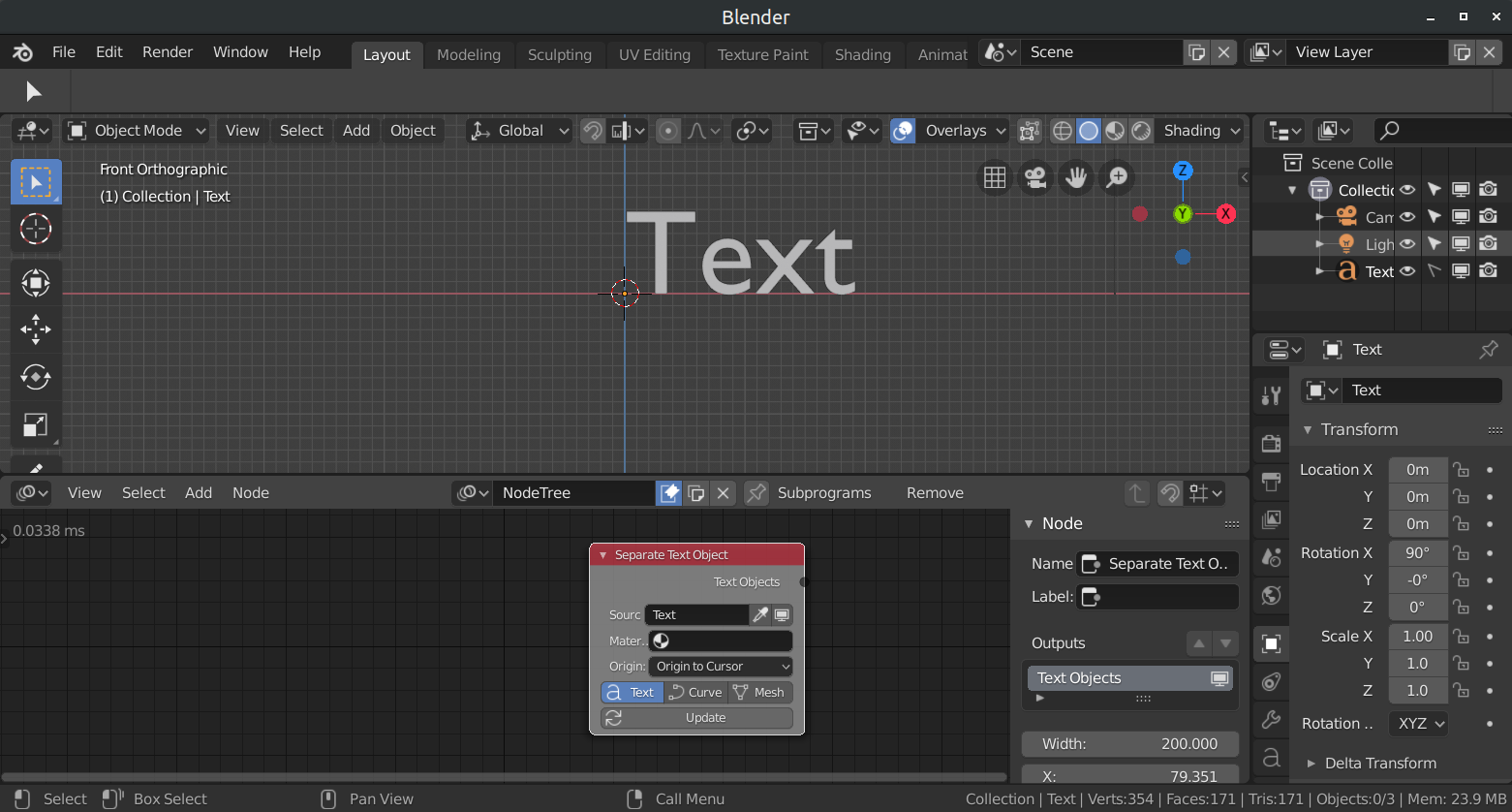Click the Update button on Separate Text Object node
This screenshot has width=1512, height=812.
coord(696,717)
